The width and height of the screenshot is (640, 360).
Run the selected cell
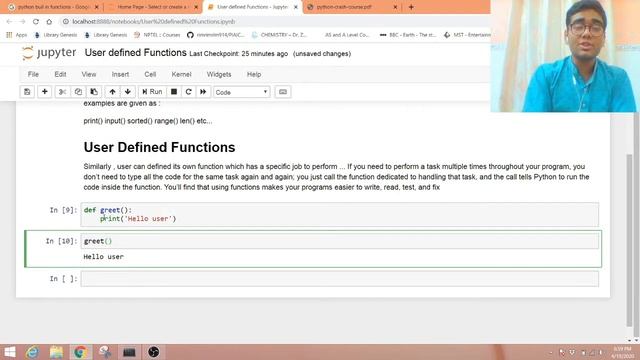(152, 92)
